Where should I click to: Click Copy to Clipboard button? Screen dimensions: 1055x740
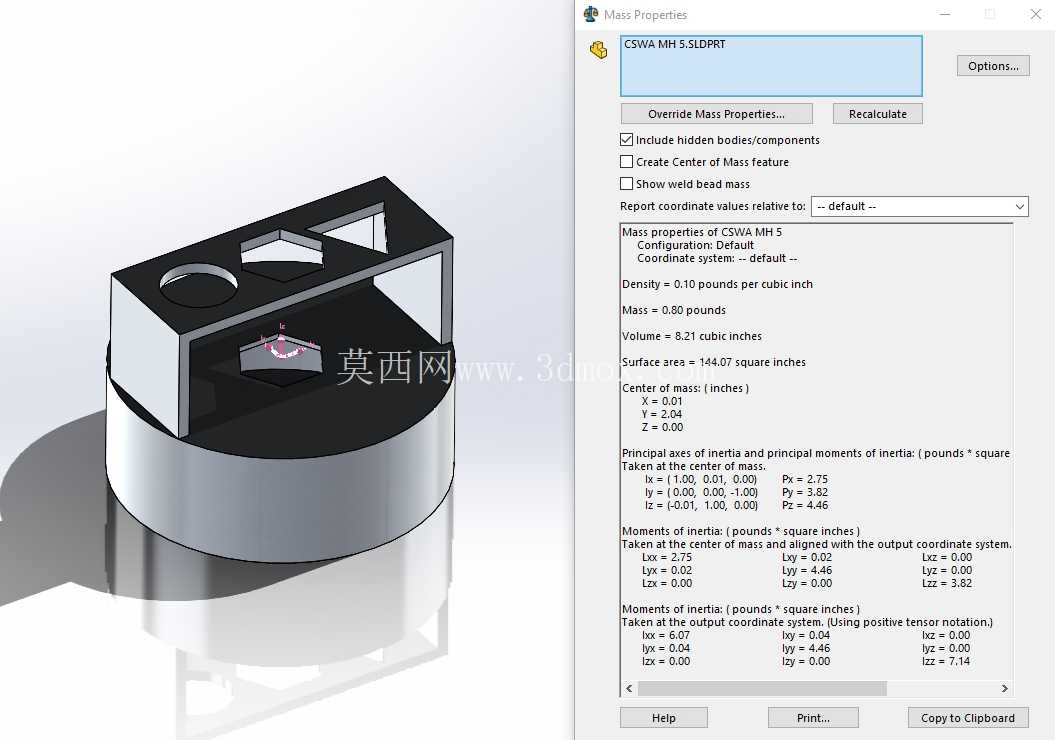(x=968, y=718)
